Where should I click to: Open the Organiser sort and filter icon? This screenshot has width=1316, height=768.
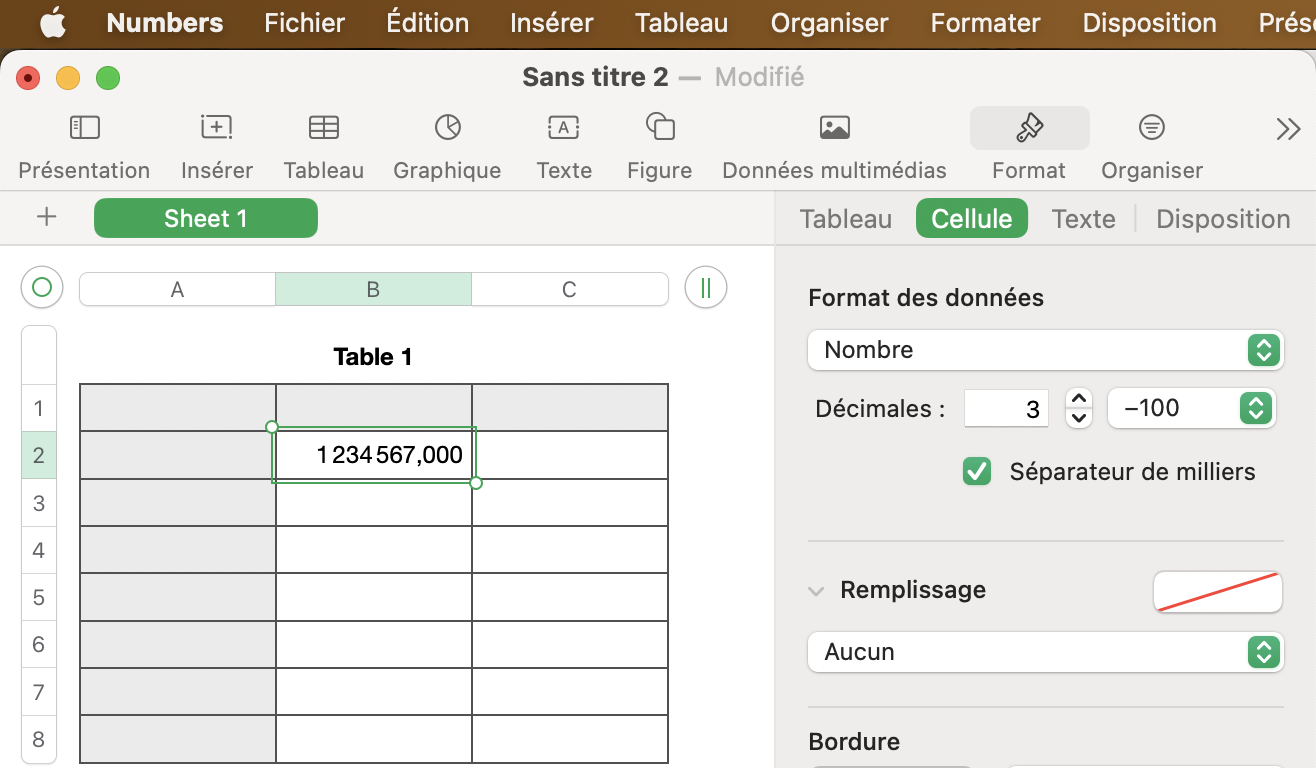click(x=1152, y=128)
